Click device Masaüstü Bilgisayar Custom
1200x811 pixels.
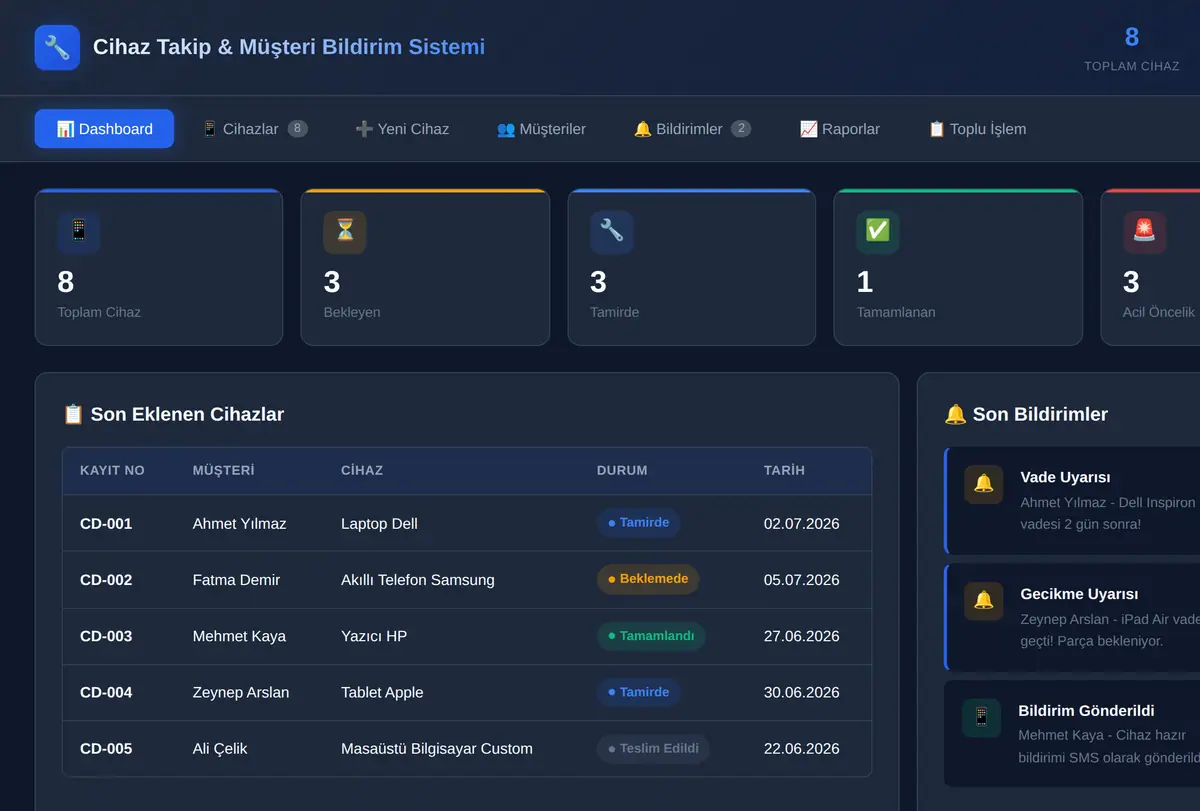point(437,748)
